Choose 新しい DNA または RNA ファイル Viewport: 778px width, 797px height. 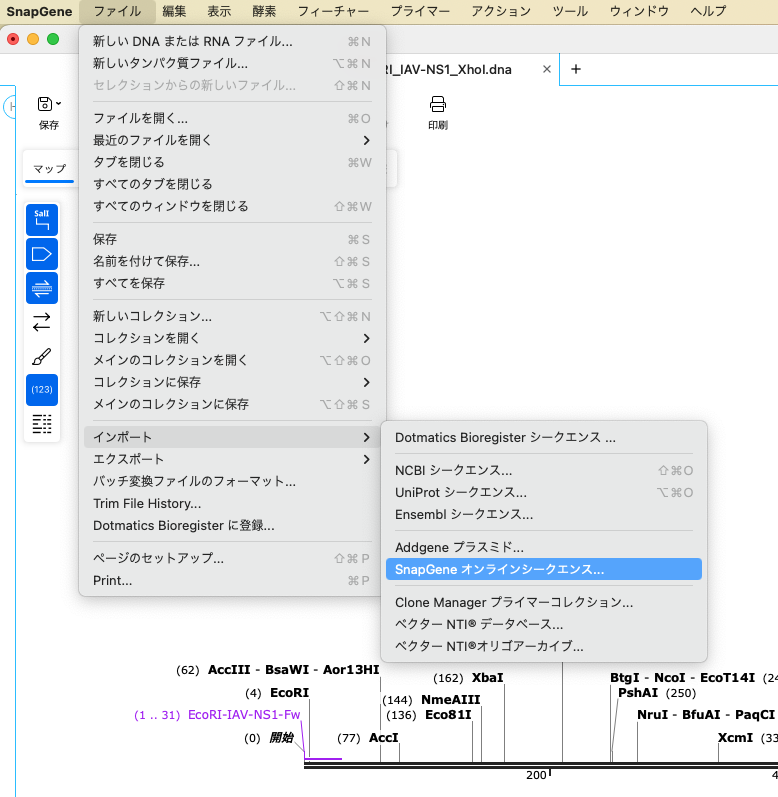pos(232,42)
